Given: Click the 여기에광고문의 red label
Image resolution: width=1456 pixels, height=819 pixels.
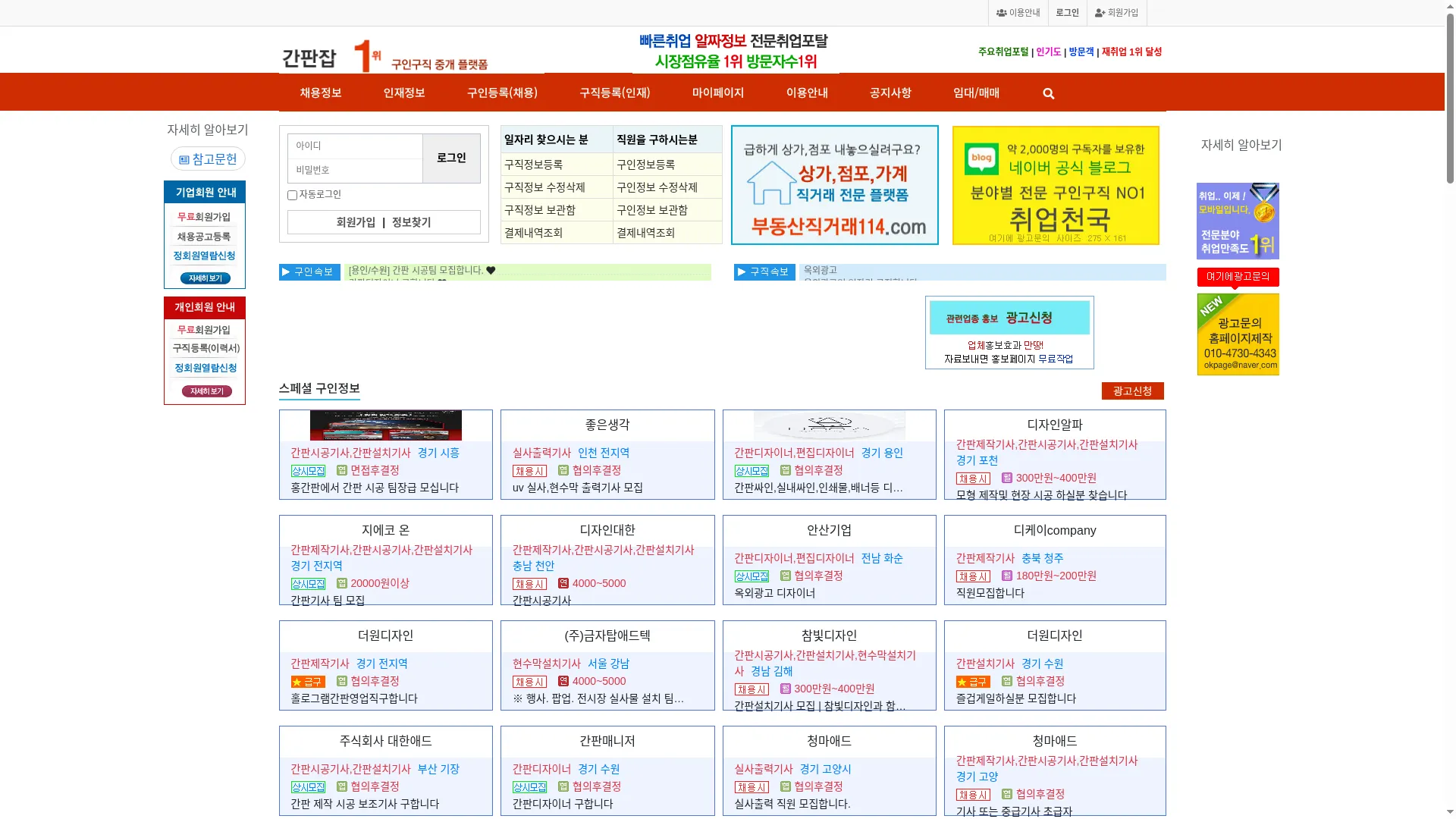Looking at the screenshot, I should coord(1238,277).
